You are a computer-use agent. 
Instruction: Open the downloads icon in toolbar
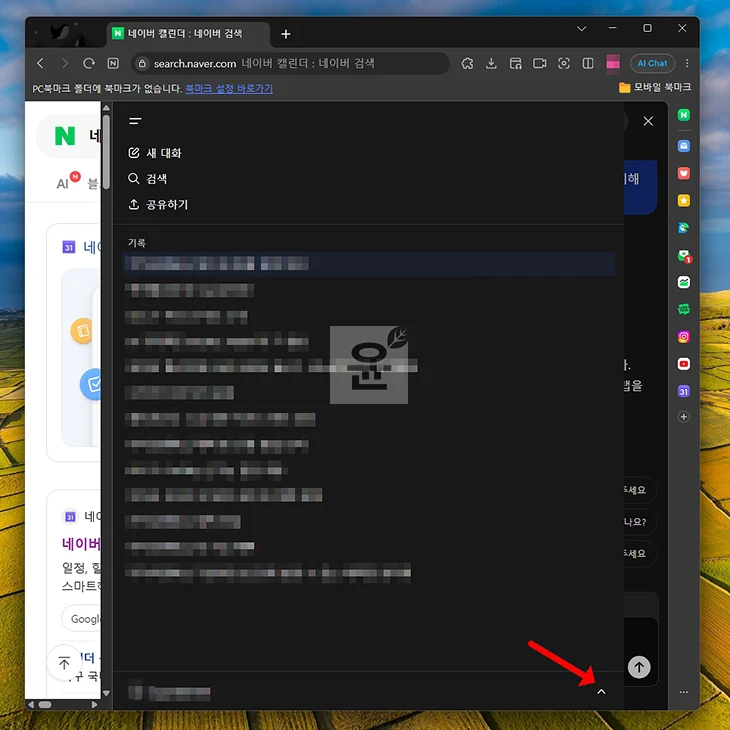tap(491, 63)
